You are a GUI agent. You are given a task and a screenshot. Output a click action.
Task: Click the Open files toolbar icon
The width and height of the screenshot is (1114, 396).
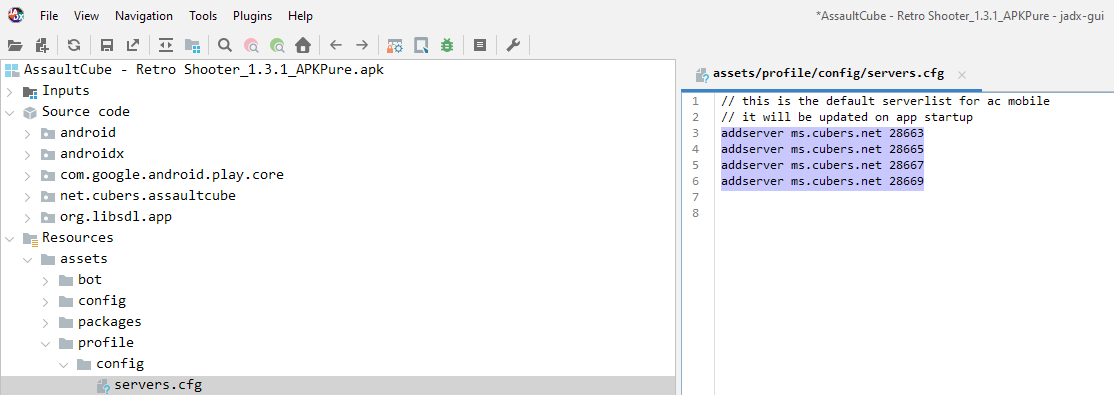pos(15,46)
